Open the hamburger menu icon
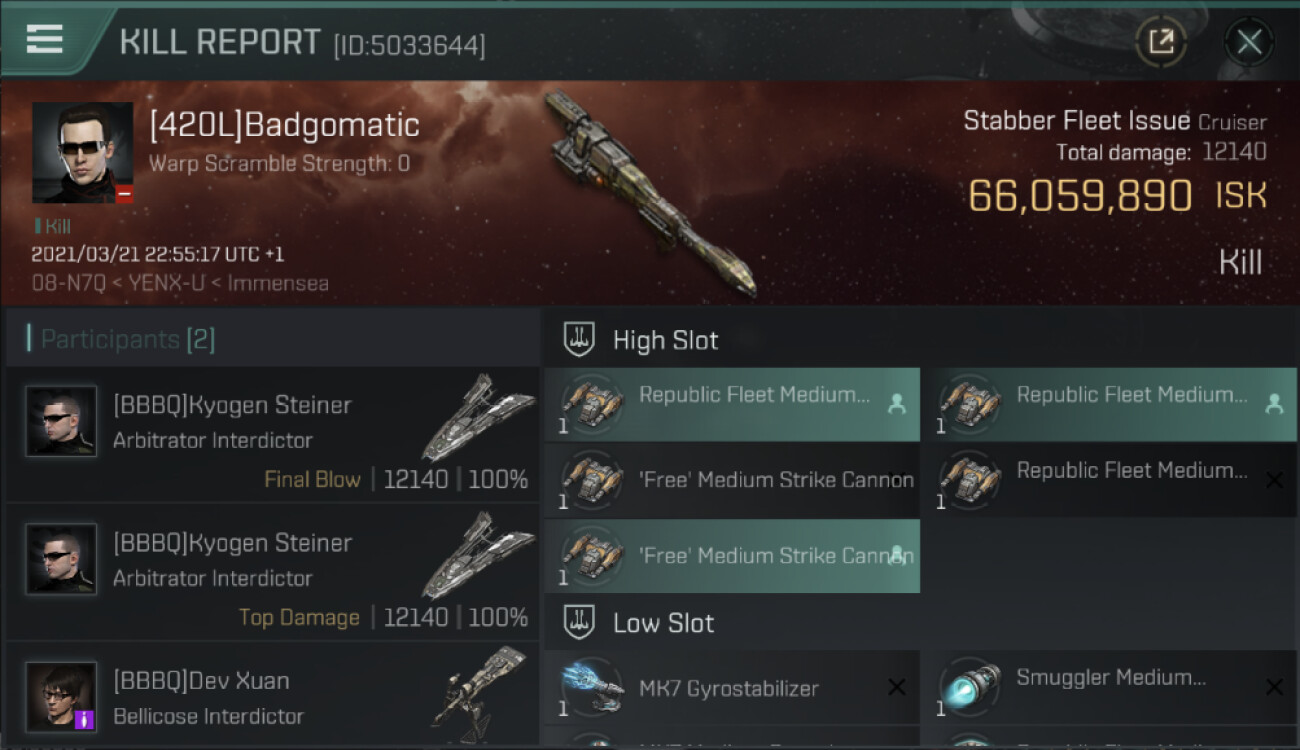The height and width of the screenshot is (750, 1300). pyautogui.click(x=45, y=39)
